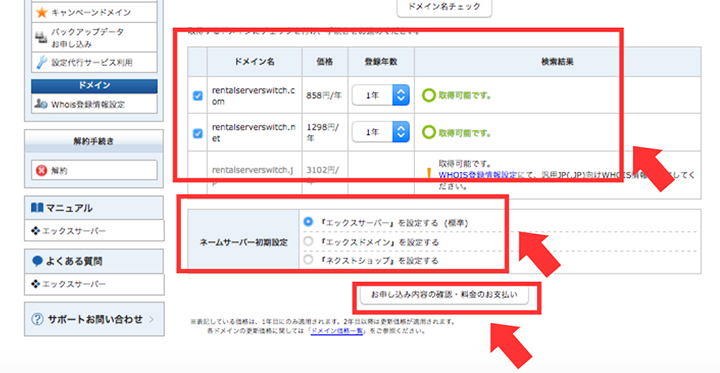Image resolution: width=720 pixels, height=373 pixels.
Task: Open the WHOIS登録情報設定 hyperlink in the .jp row
Action: click(x=478, y=175)
